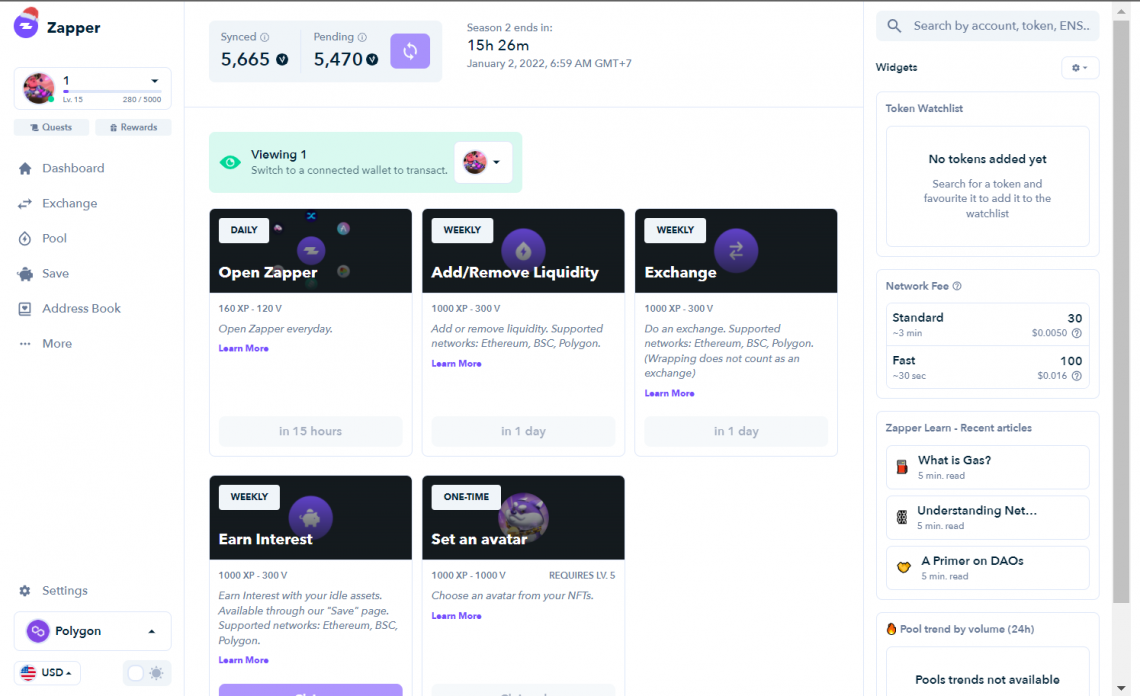Open the Viewing wallet avatar dropdown
The image size is (1140, 696).
click(483, 162)
